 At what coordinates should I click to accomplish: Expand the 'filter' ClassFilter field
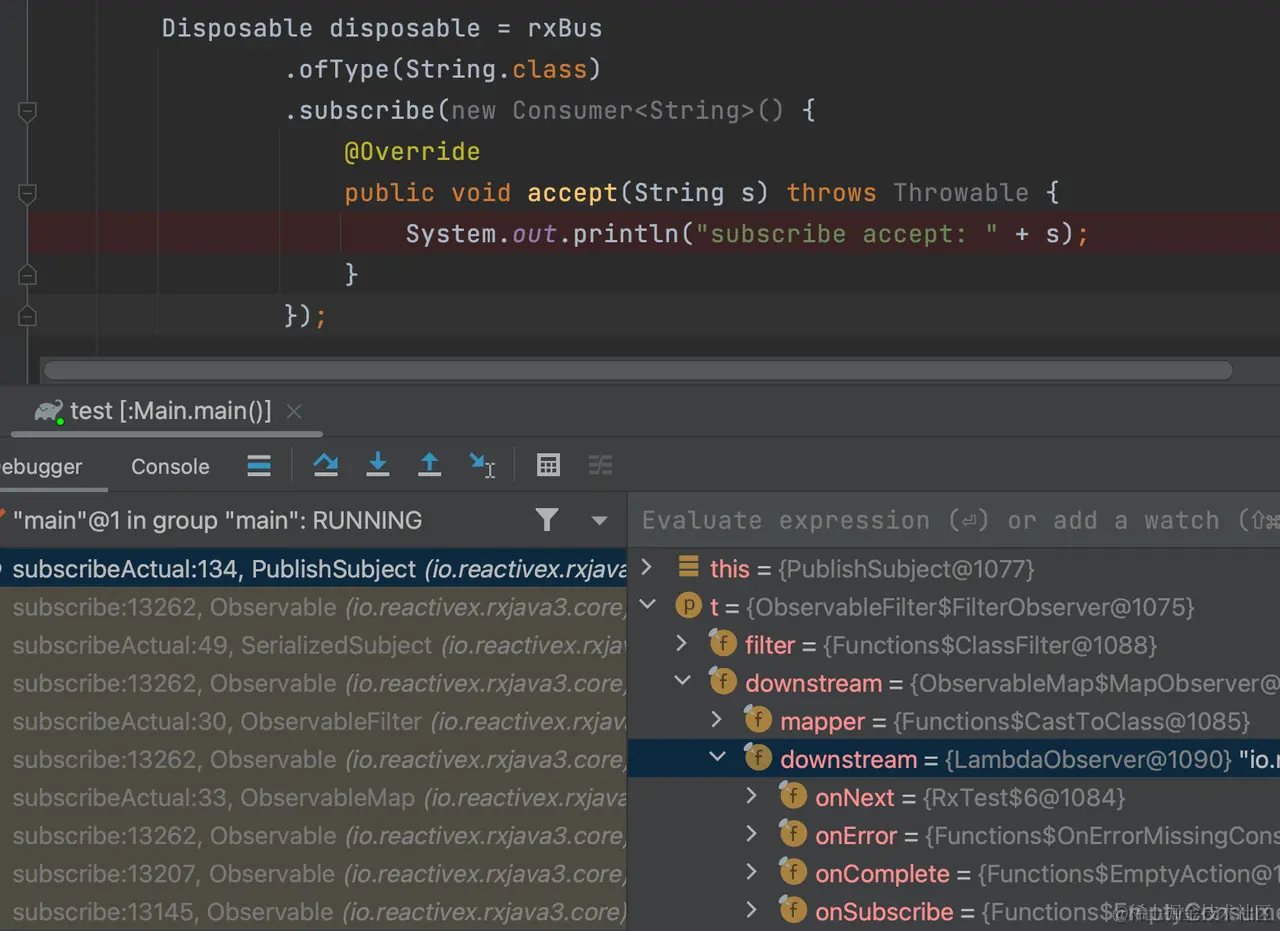click(682, 643)
